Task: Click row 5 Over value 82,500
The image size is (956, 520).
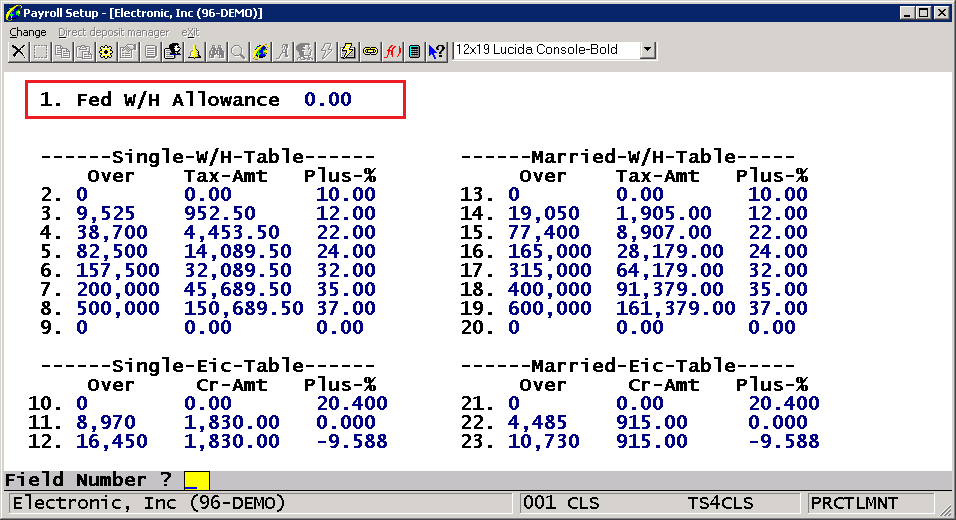Action: click(x=112, y=251)
